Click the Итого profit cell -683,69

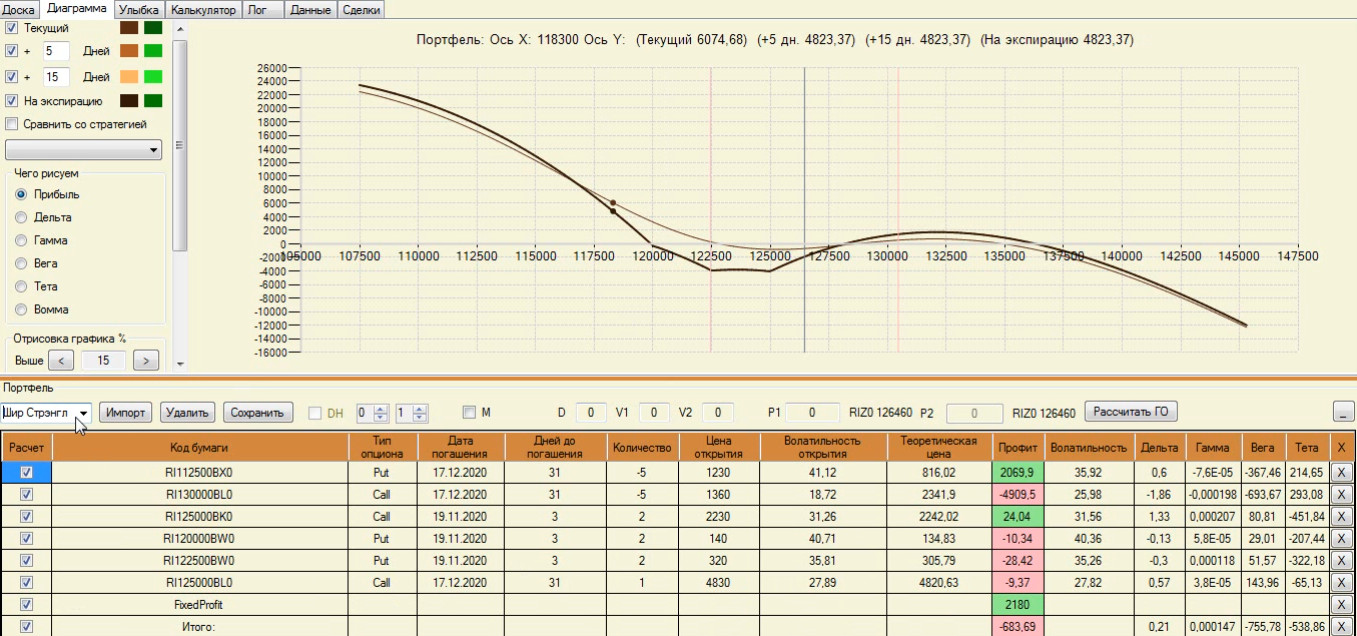point(1017,626)
